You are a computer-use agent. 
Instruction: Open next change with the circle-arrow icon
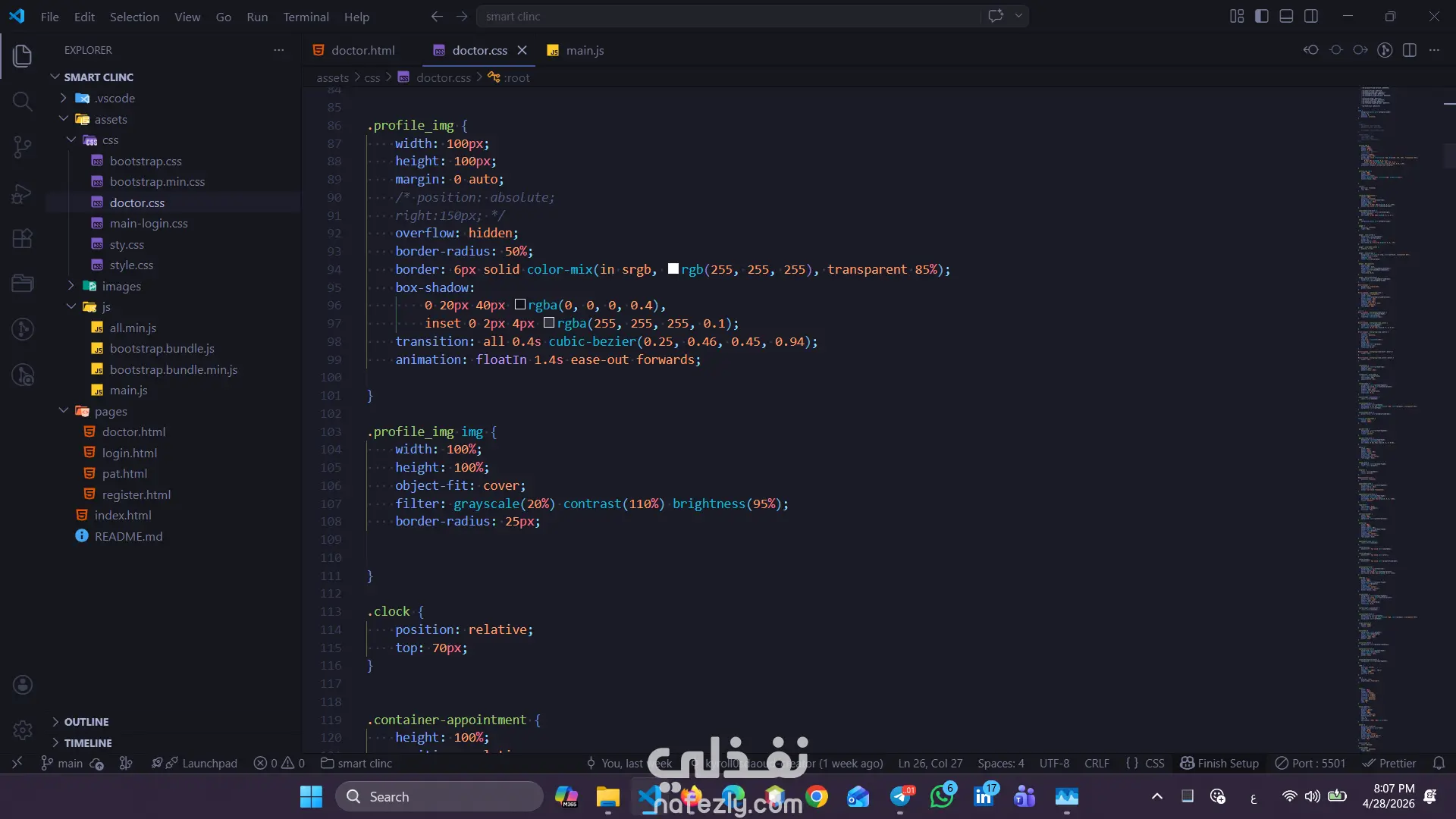[x=1360, y=50]
